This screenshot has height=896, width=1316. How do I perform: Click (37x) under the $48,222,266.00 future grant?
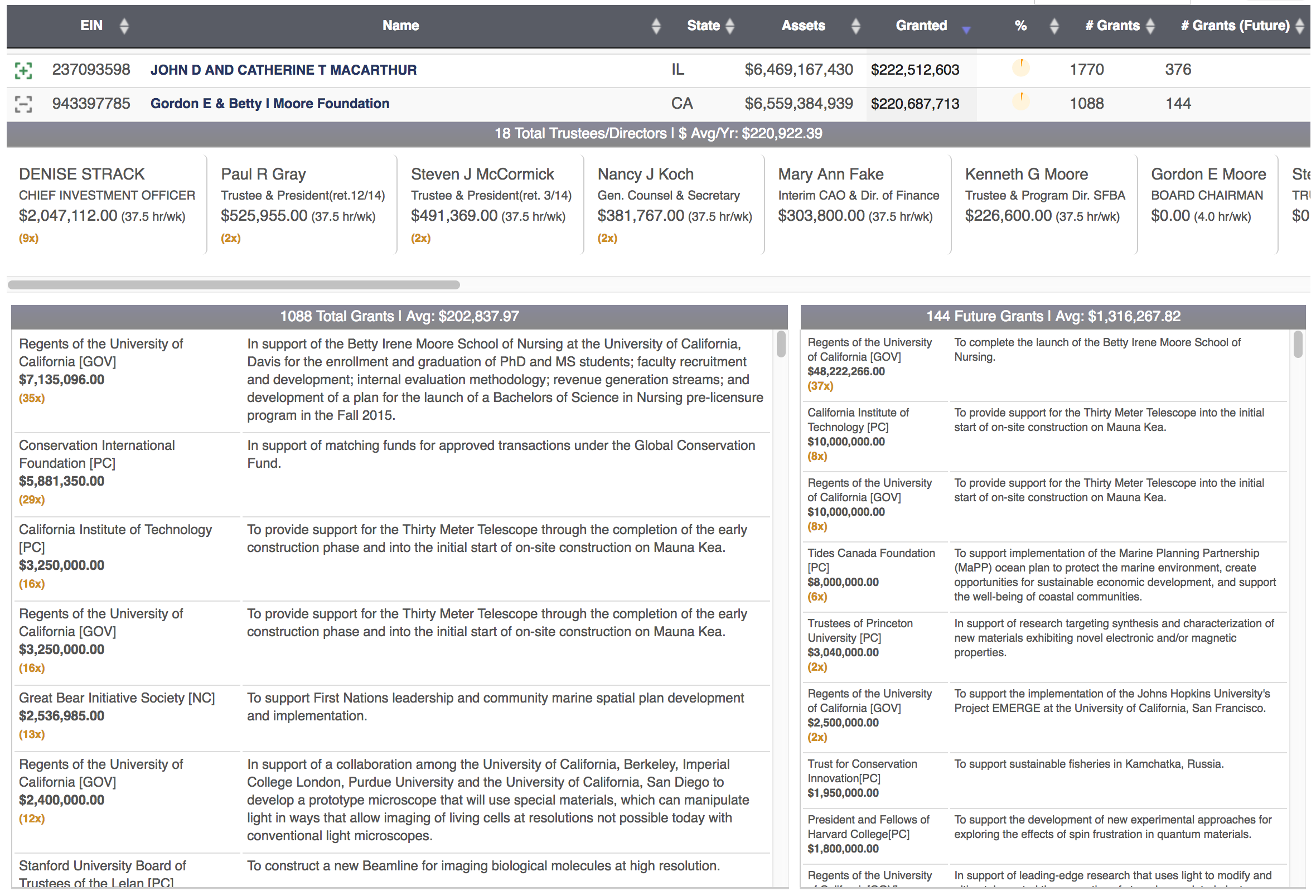820,386
